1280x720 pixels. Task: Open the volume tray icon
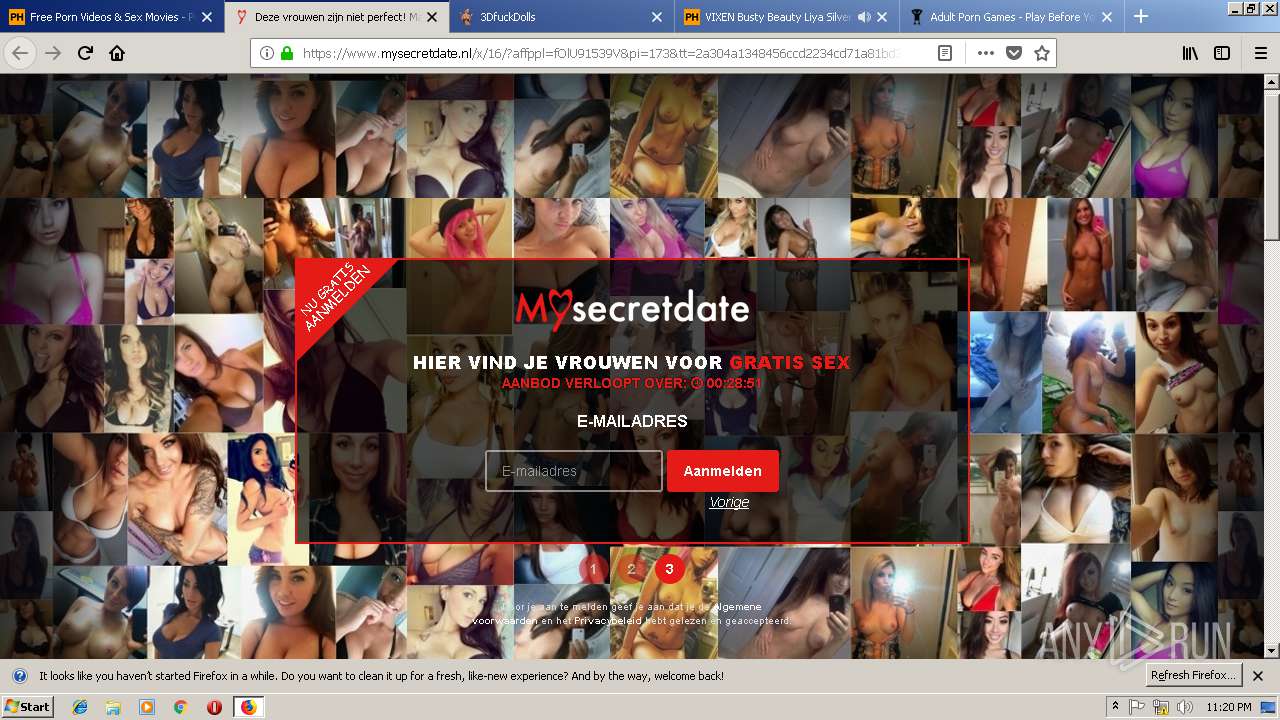[1186, 707]
